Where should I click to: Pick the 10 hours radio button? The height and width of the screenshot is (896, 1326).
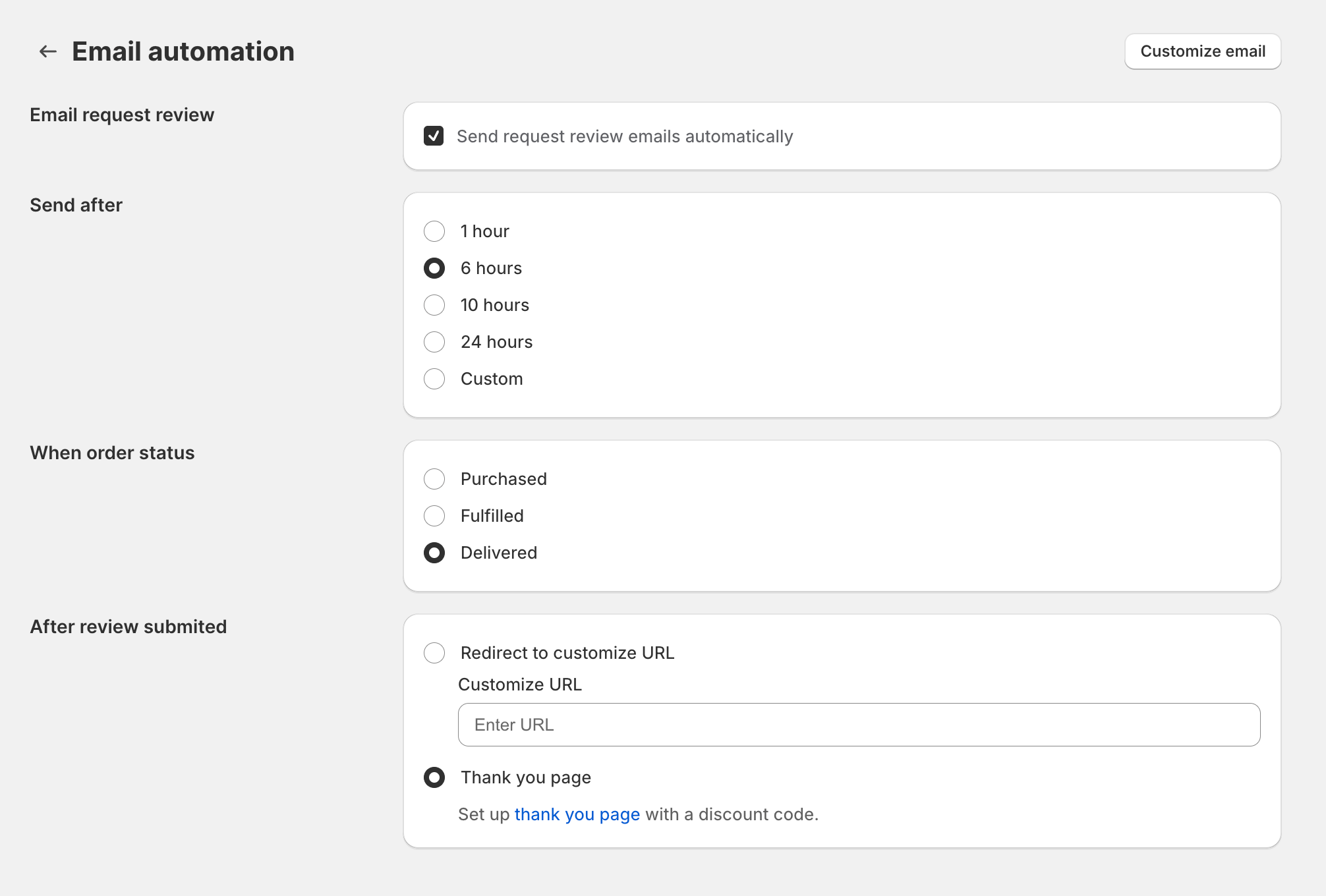click(x=434, y=305)
